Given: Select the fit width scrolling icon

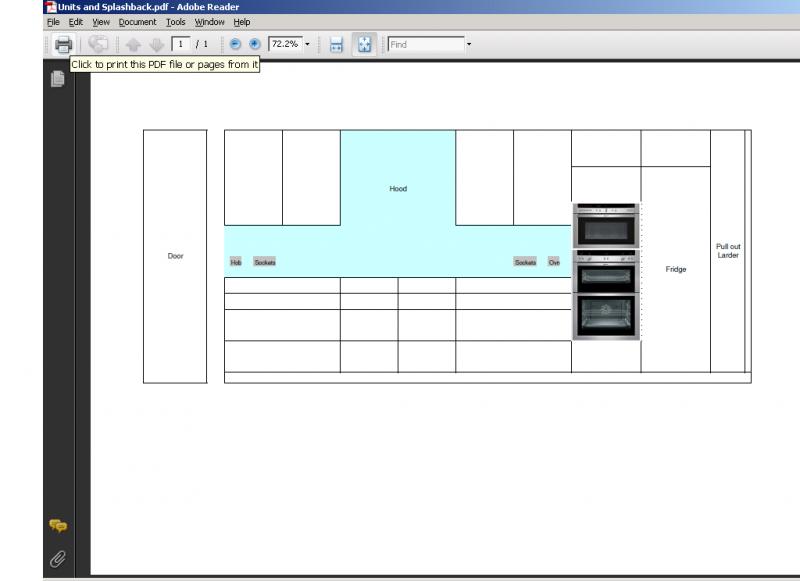Looking at the screenshot, I should pos(337,44).
